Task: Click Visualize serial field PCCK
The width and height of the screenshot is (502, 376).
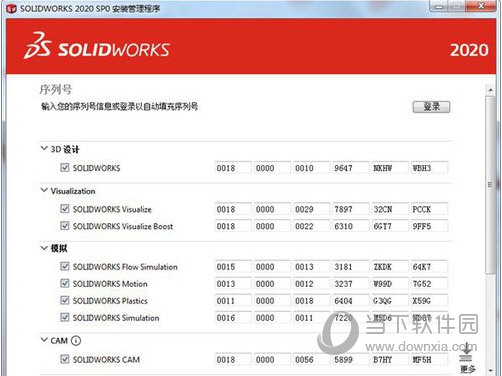Action: coord(429,209)
